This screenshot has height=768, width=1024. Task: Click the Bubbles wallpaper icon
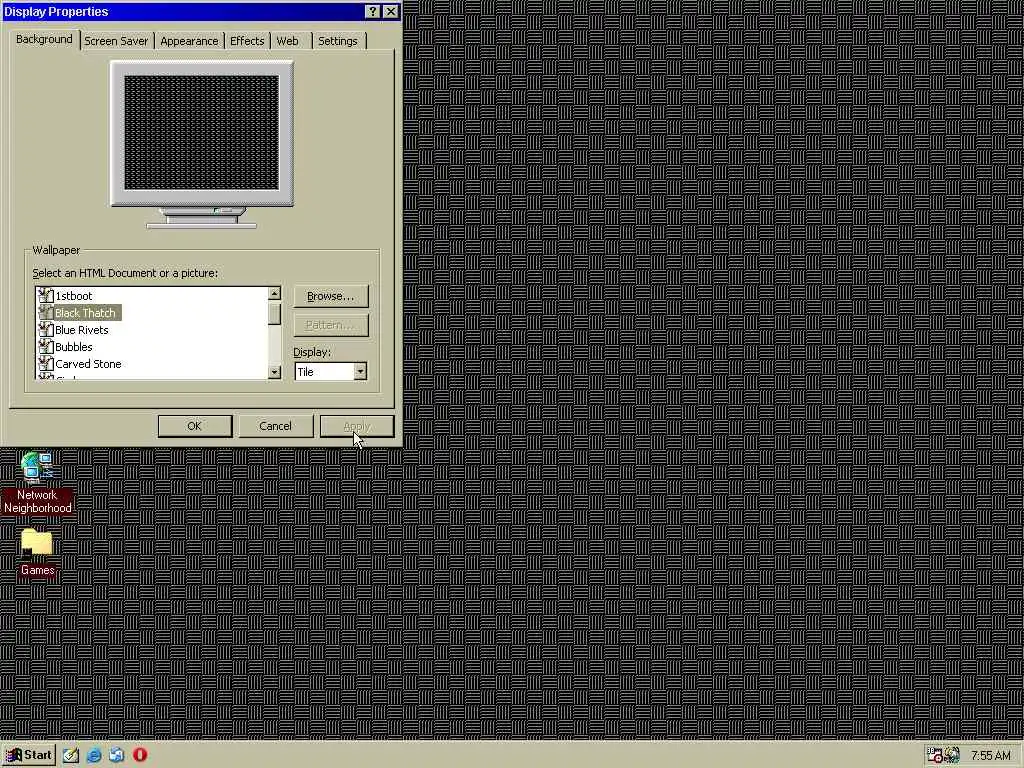tap(45, 347)
